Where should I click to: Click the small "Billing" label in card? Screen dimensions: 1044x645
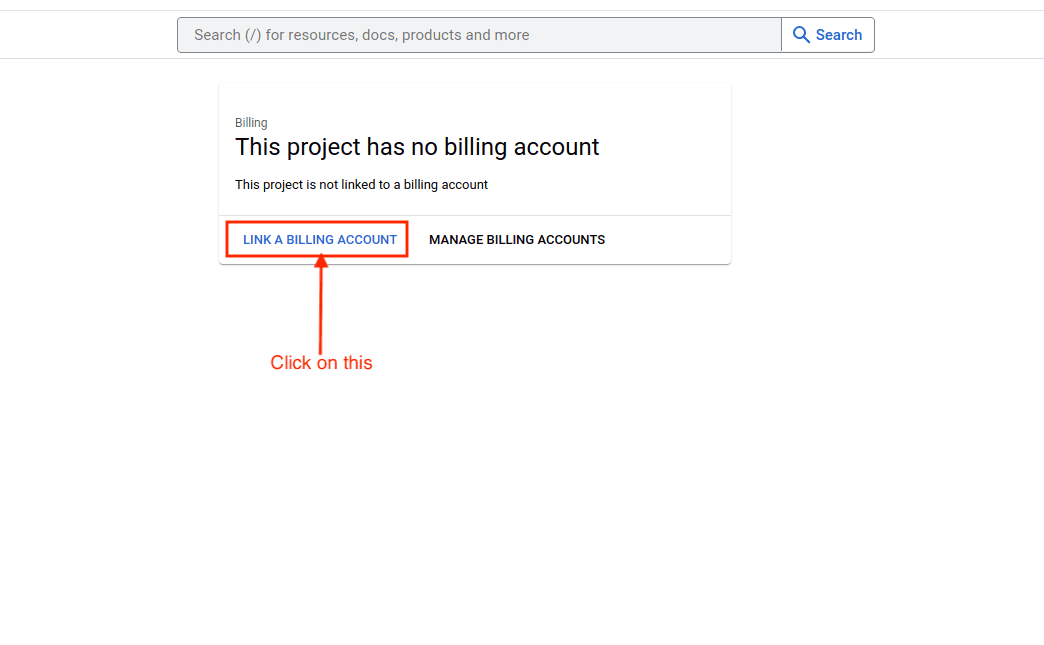pos(251,123)
